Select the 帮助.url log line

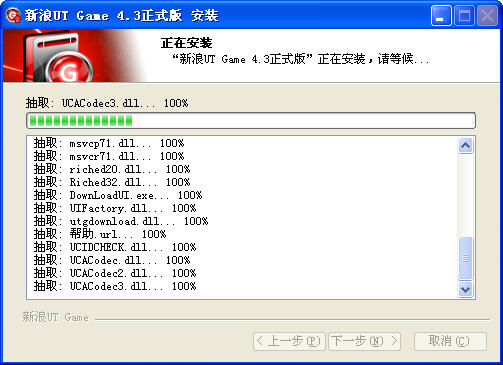pyautogui.click(x=100, y=234)
